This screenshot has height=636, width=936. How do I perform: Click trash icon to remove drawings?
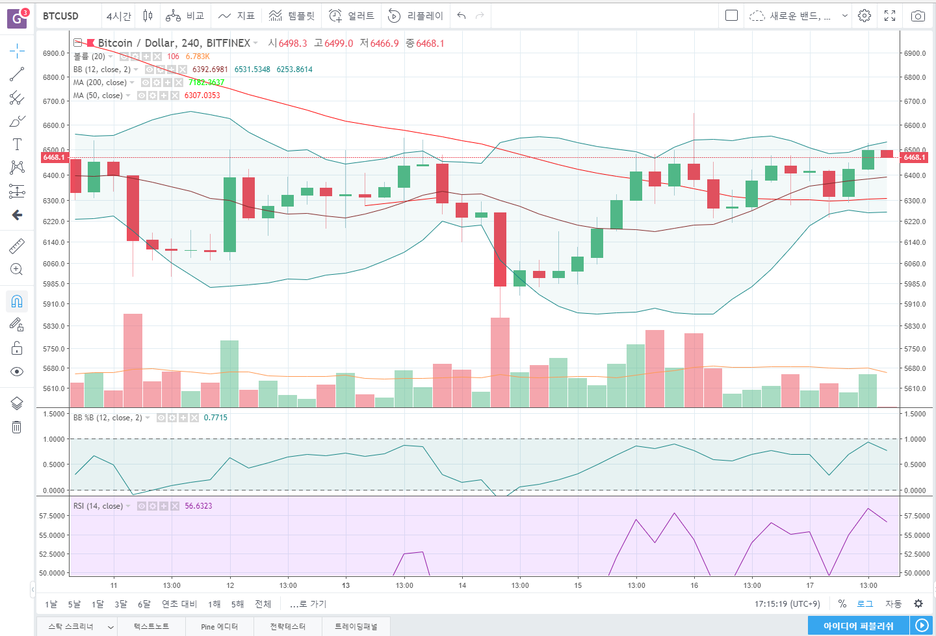point(17,426)
